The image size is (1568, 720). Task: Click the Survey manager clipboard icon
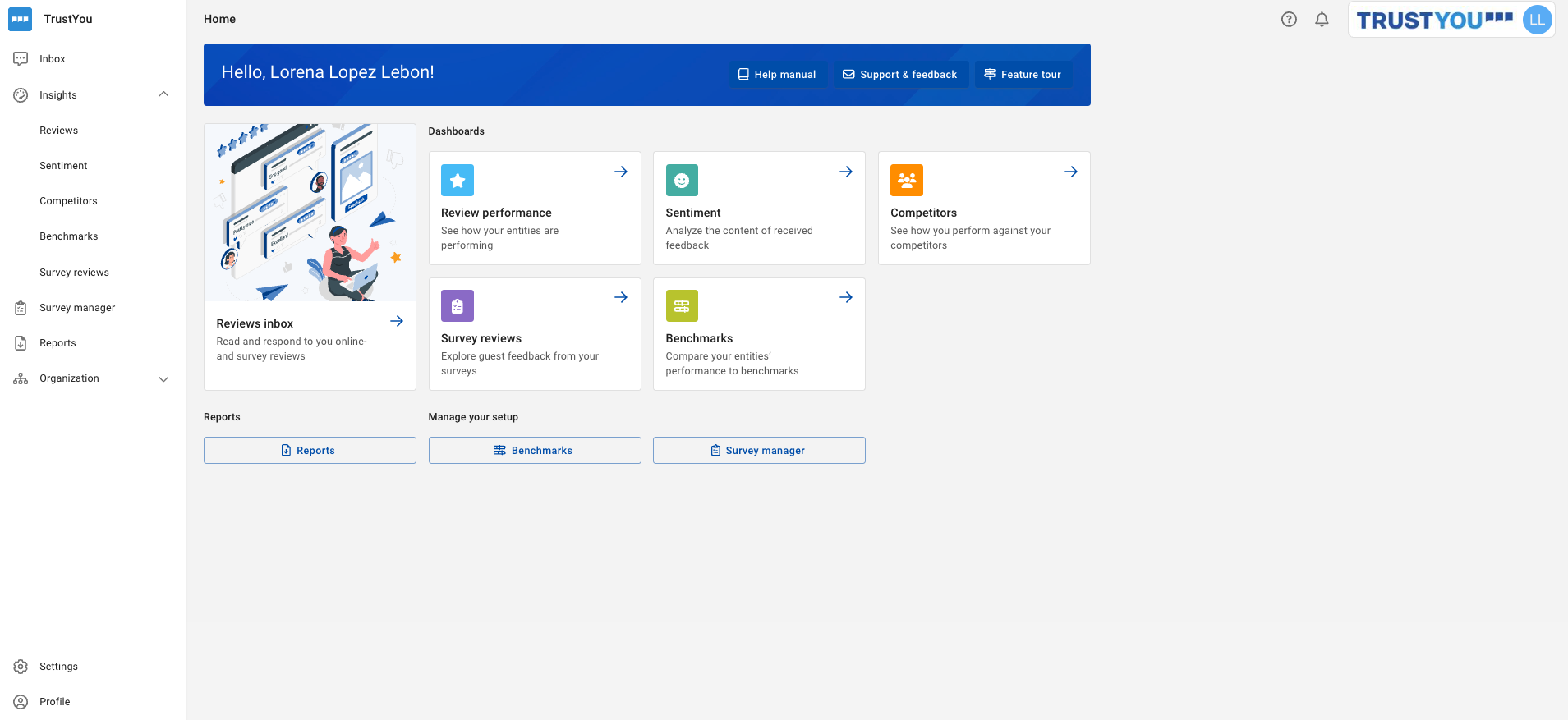pos(21,308)
